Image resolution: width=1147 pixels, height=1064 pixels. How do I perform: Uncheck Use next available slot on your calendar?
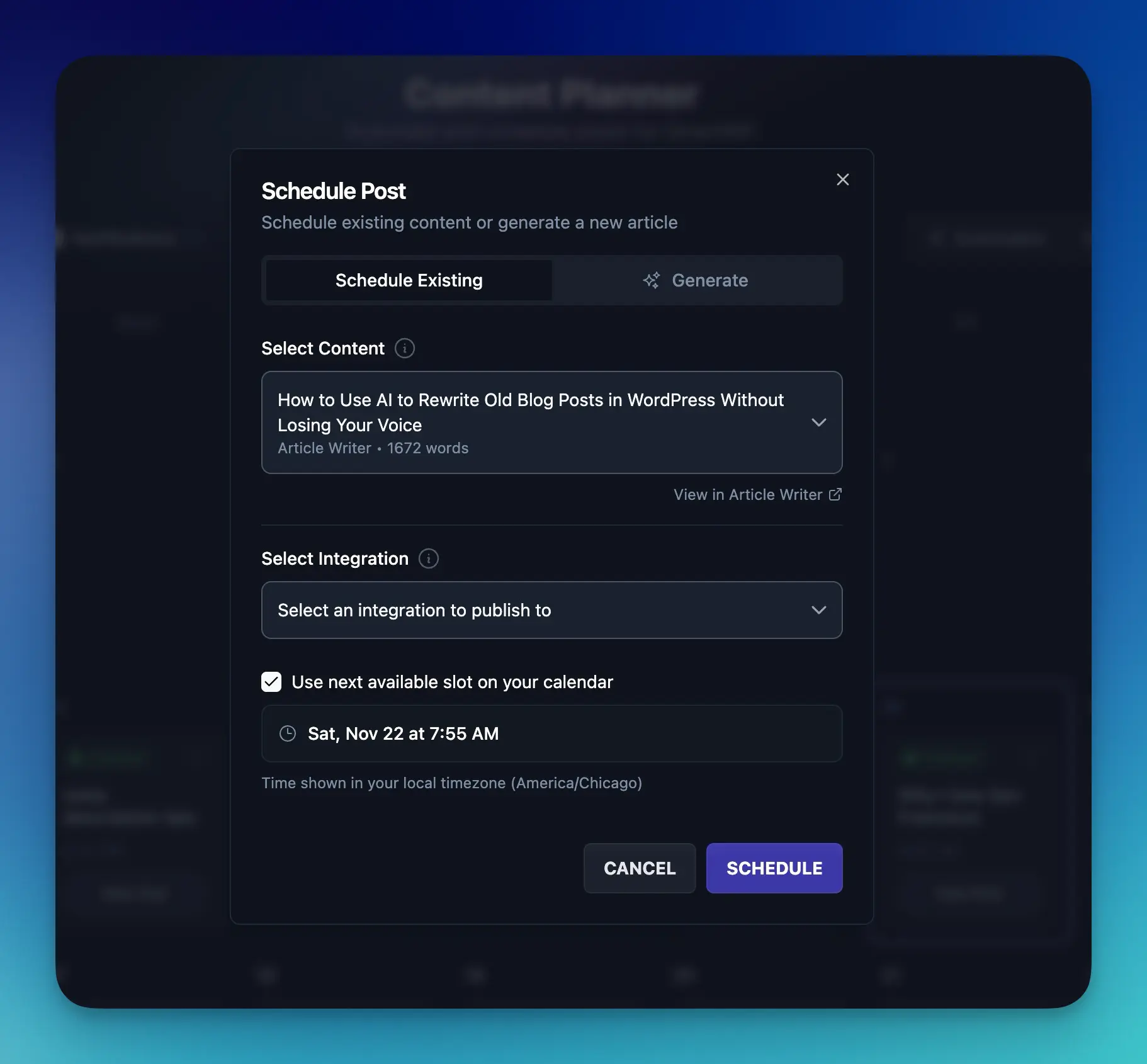pos(271,682)
